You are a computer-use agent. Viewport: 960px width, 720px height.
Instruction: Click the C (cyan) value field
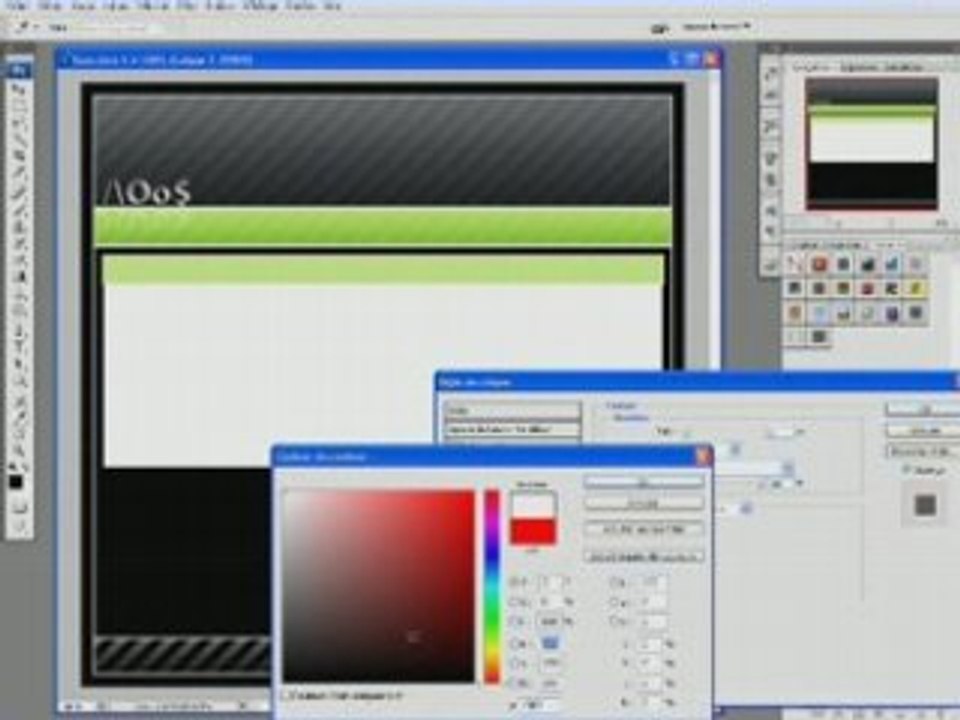648,644
